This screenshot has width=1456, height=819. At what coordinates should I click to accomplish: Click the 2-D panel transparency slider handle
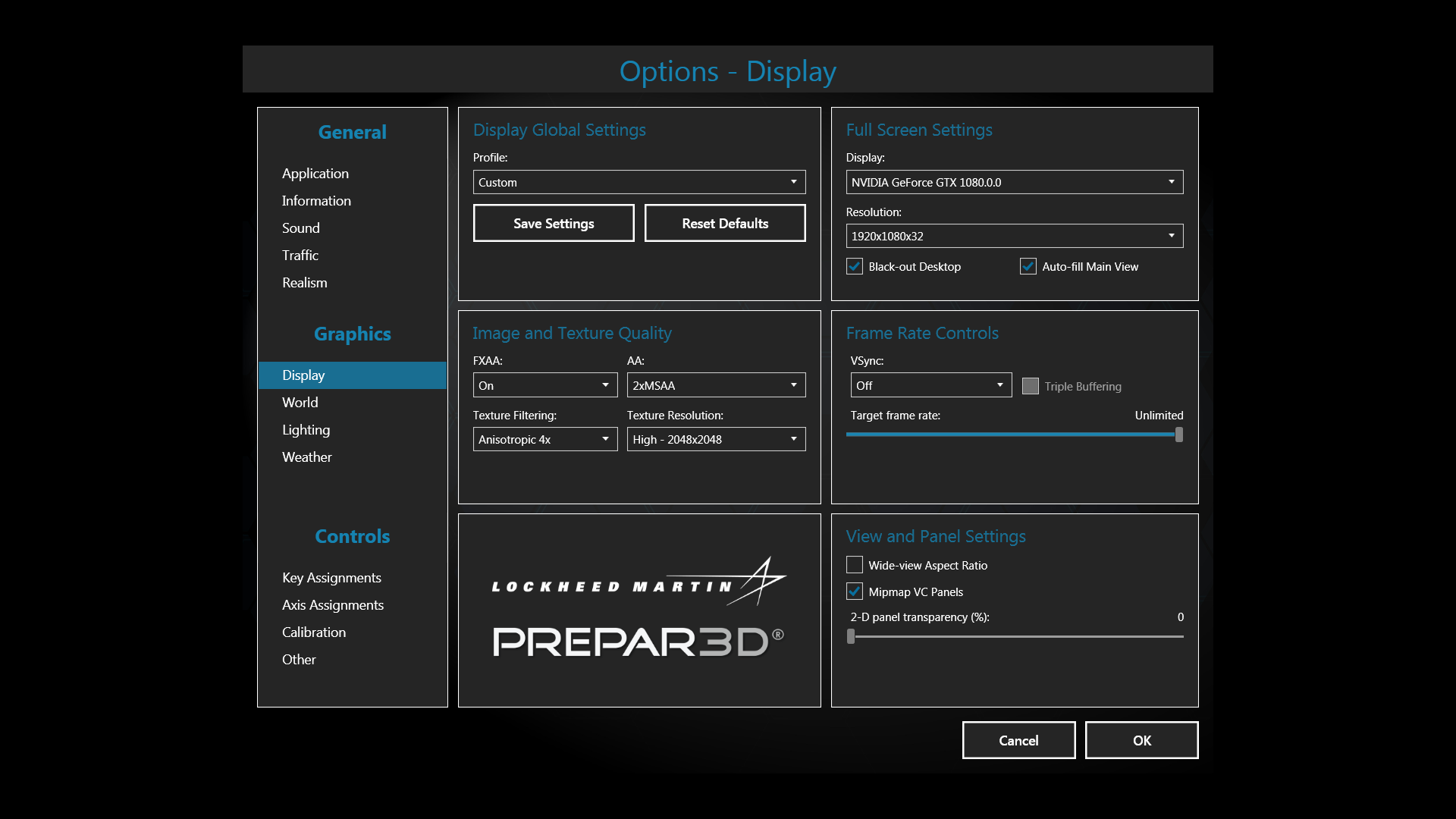[x=851, y=637]
